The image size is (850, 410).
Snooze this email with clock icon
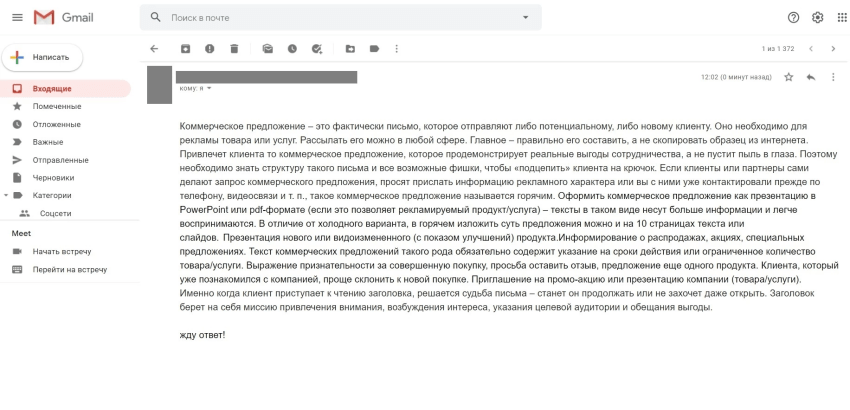292,49
